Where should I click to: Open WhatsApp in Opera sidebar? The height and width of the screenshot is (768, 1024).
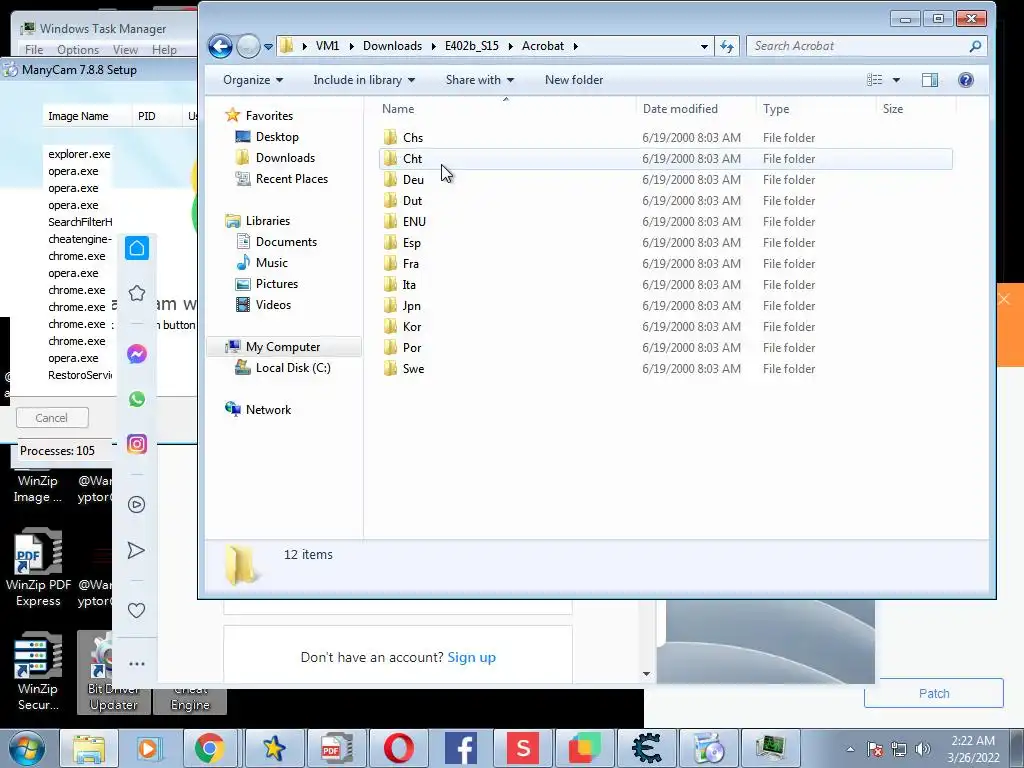pos(136,399)
